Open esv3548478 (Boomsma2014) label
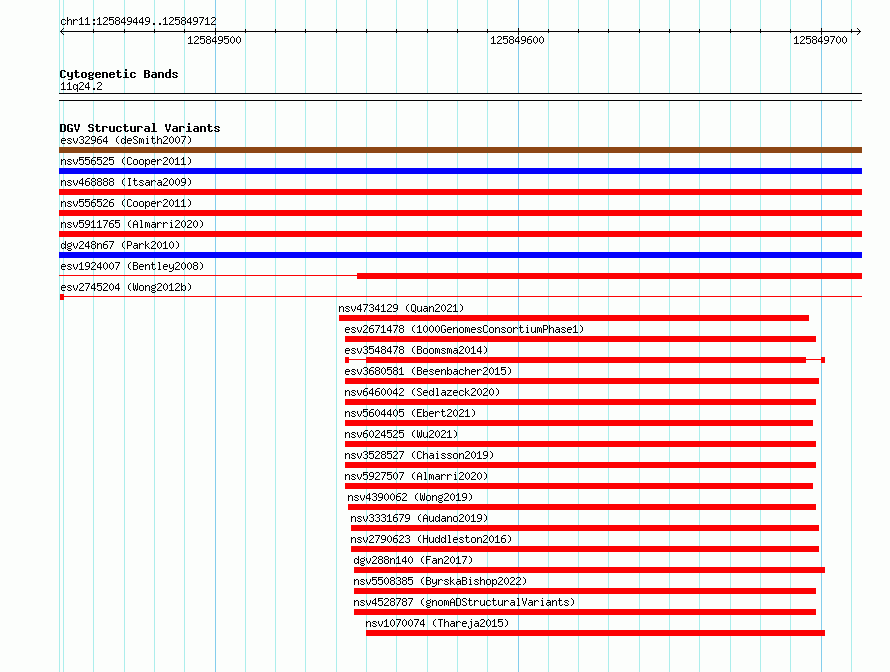Image resolution: width=890 pixels, height=672 pixels. pos(416,350)
